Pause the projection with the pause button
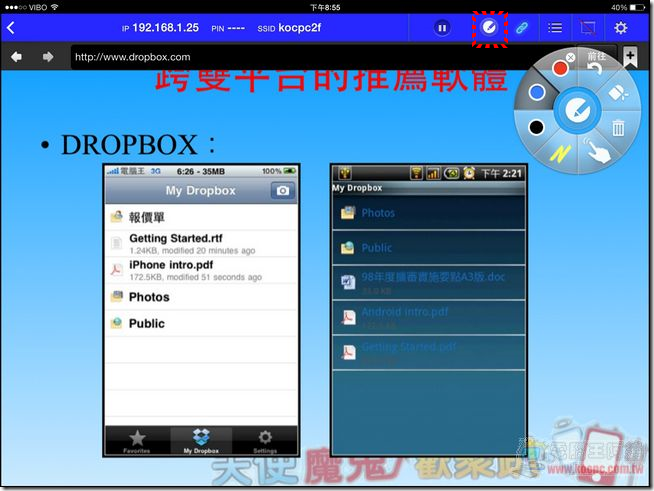This screenshot has height=491, width=654. pos(442,28)
